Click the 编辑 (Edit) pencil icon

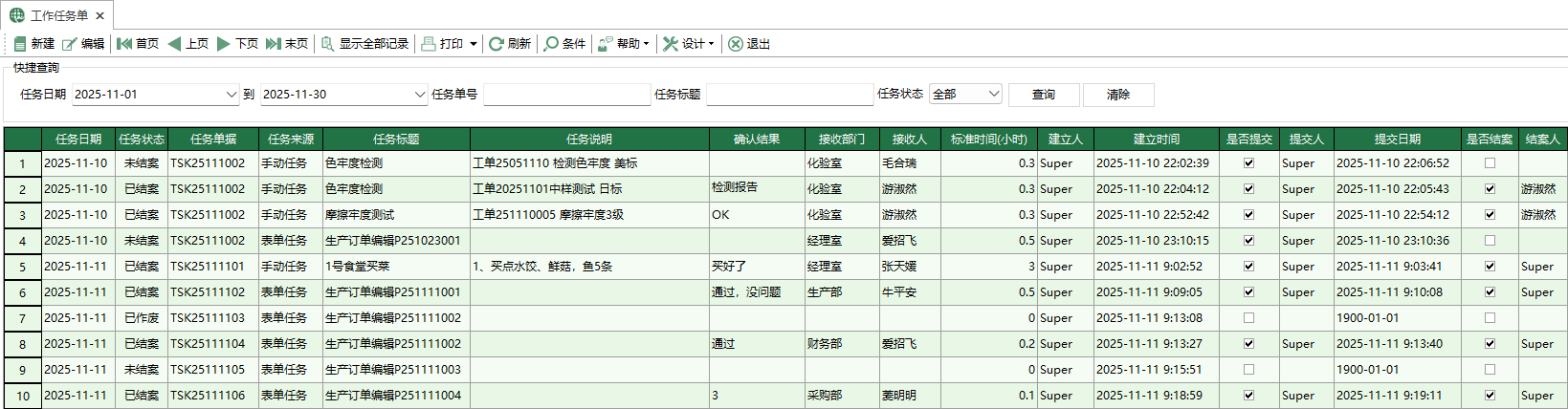70,44
